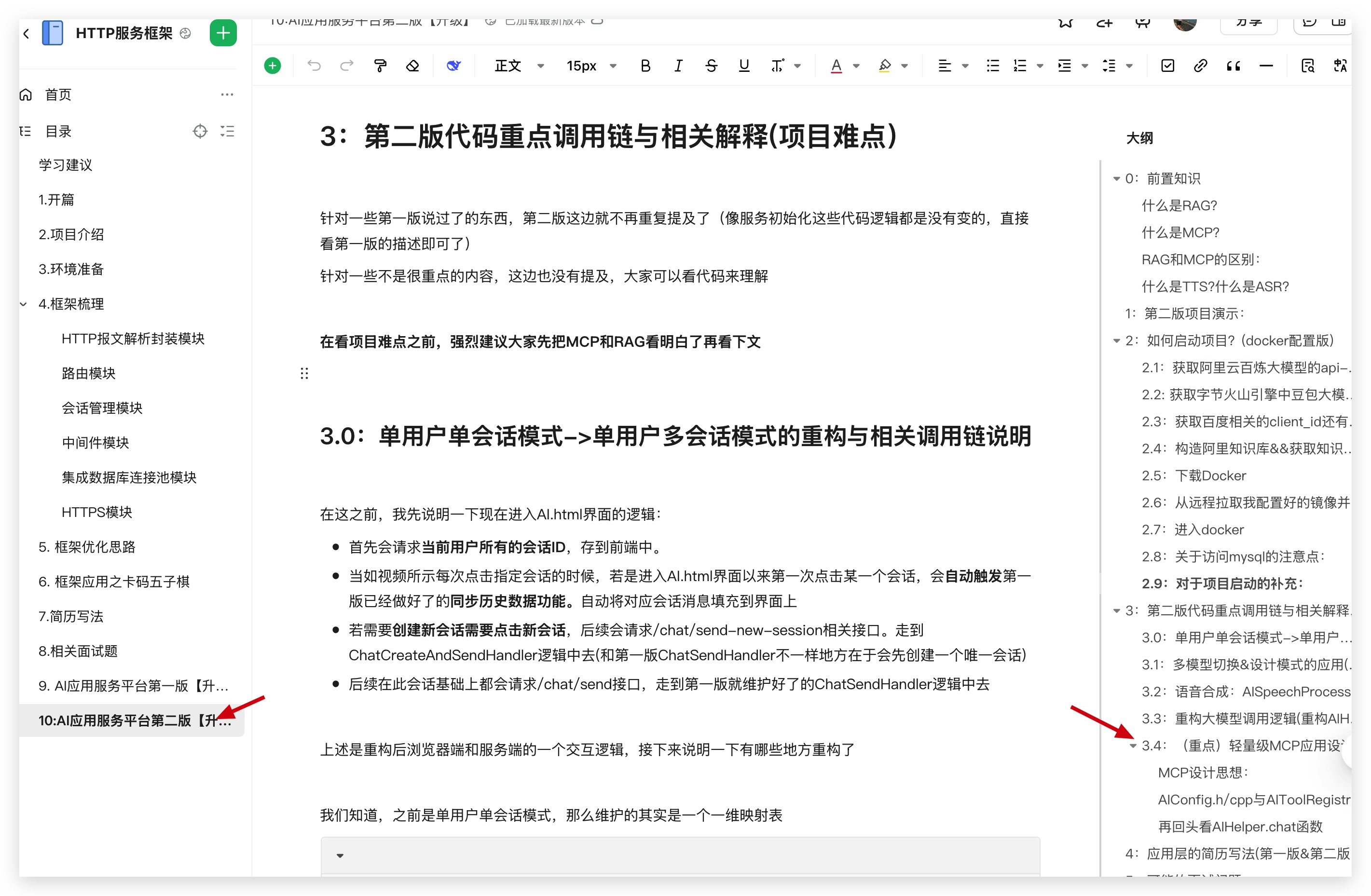Click the green plus button to insert a block
Screen dimensions: 1371x896
(x=273, y=66)
